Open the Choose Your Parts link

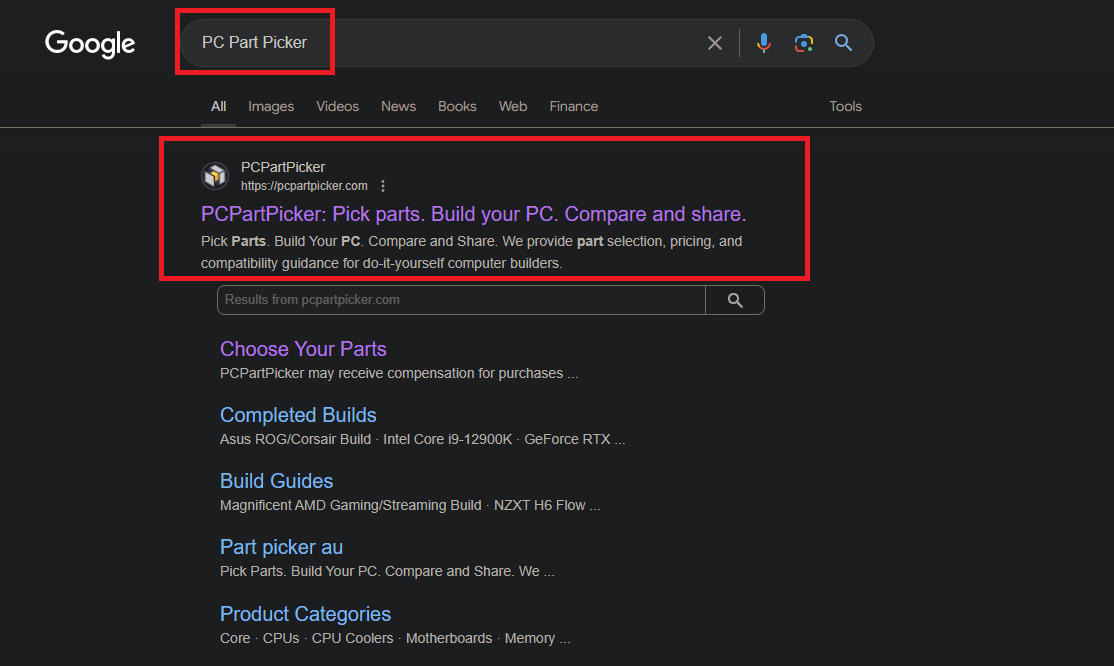[303, 349]
